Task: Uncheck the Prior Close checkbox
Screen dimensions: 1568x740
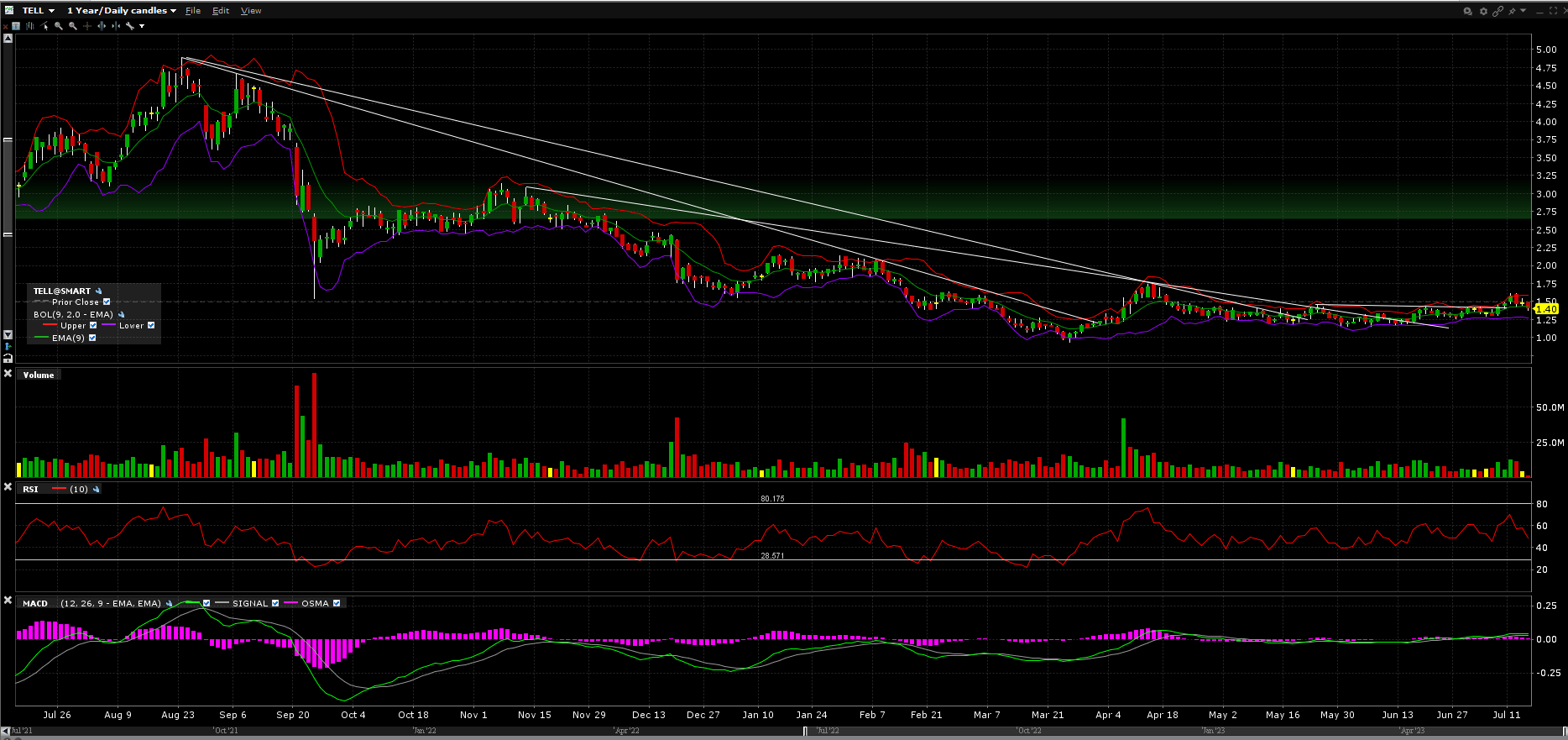Action: (x=107, y=302)
